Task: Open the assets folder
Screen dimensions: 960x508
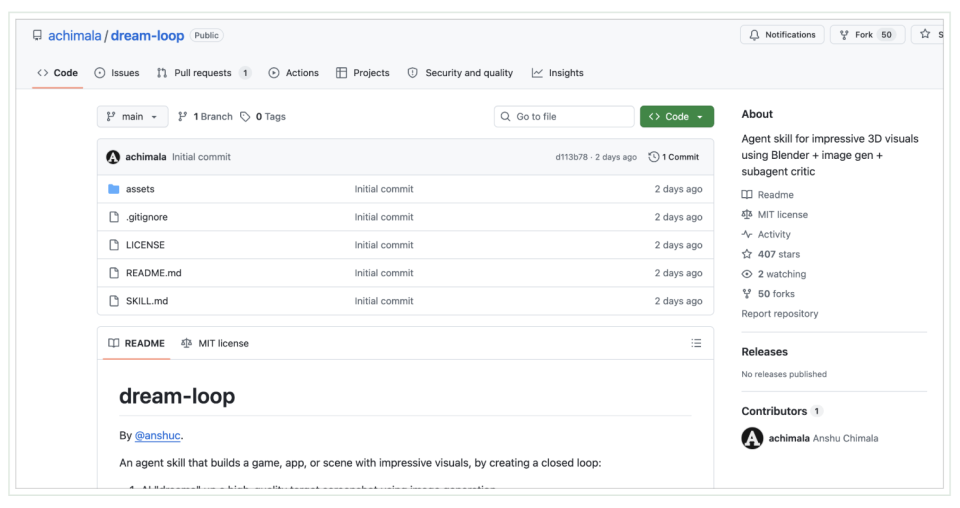Action: (x=140, y=189)
